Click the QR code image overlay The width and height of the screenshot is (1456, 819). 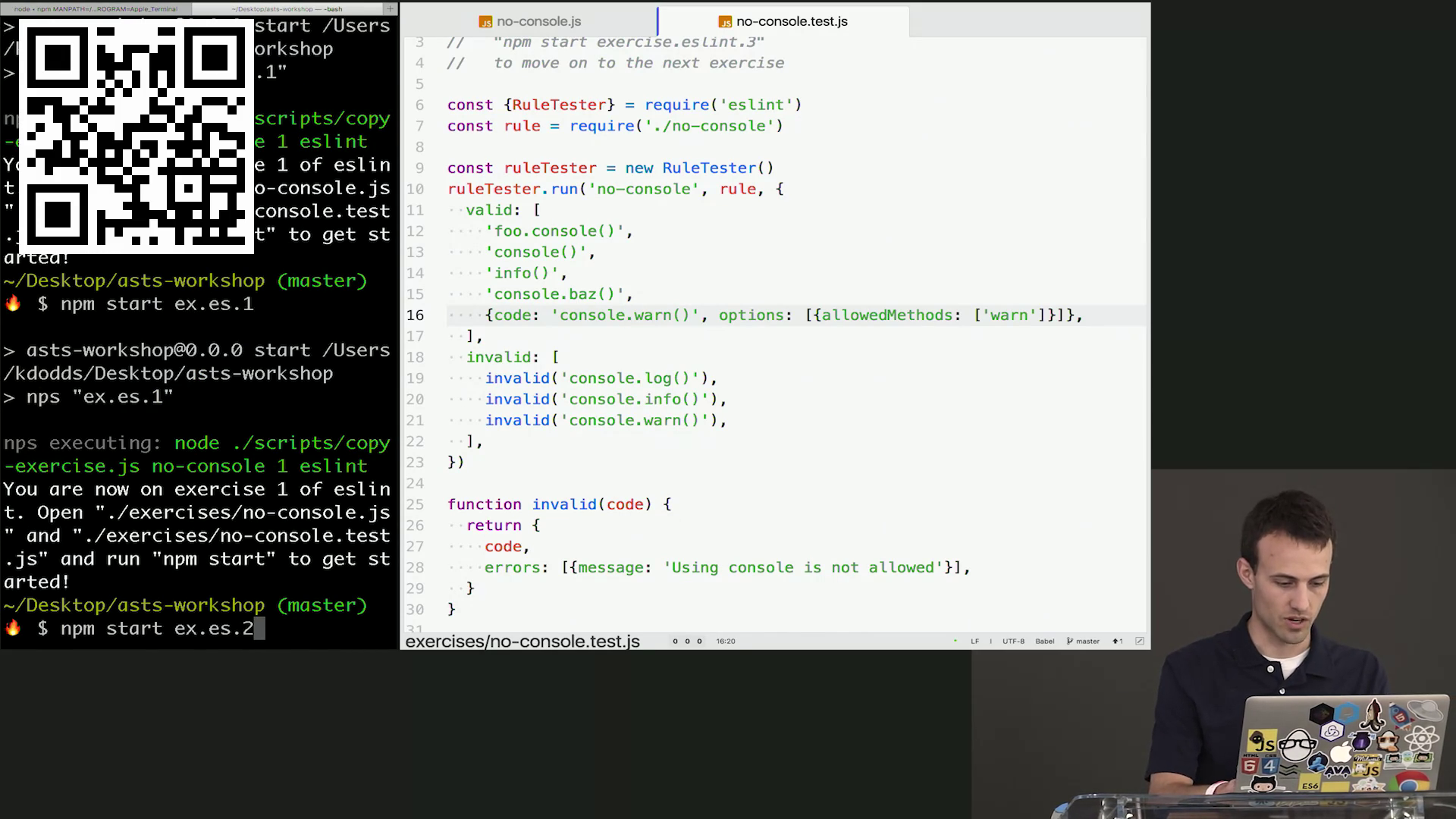pos(136,136)
